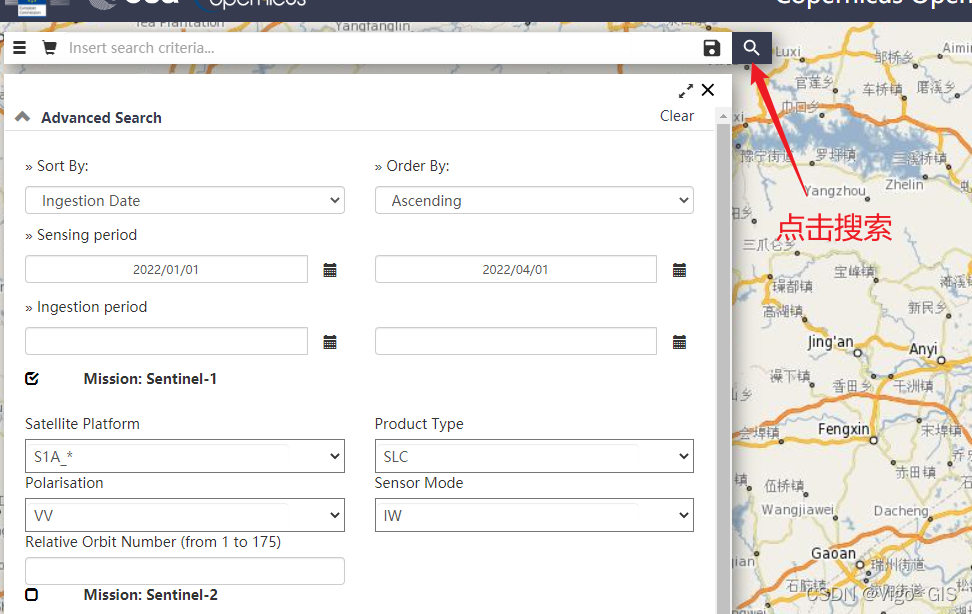The height and width of the screenshot is (614, 972).
Task: Open the Satellite Platform S1A_* dropdown
Action: pyautogui.click(x=185, y=456)
